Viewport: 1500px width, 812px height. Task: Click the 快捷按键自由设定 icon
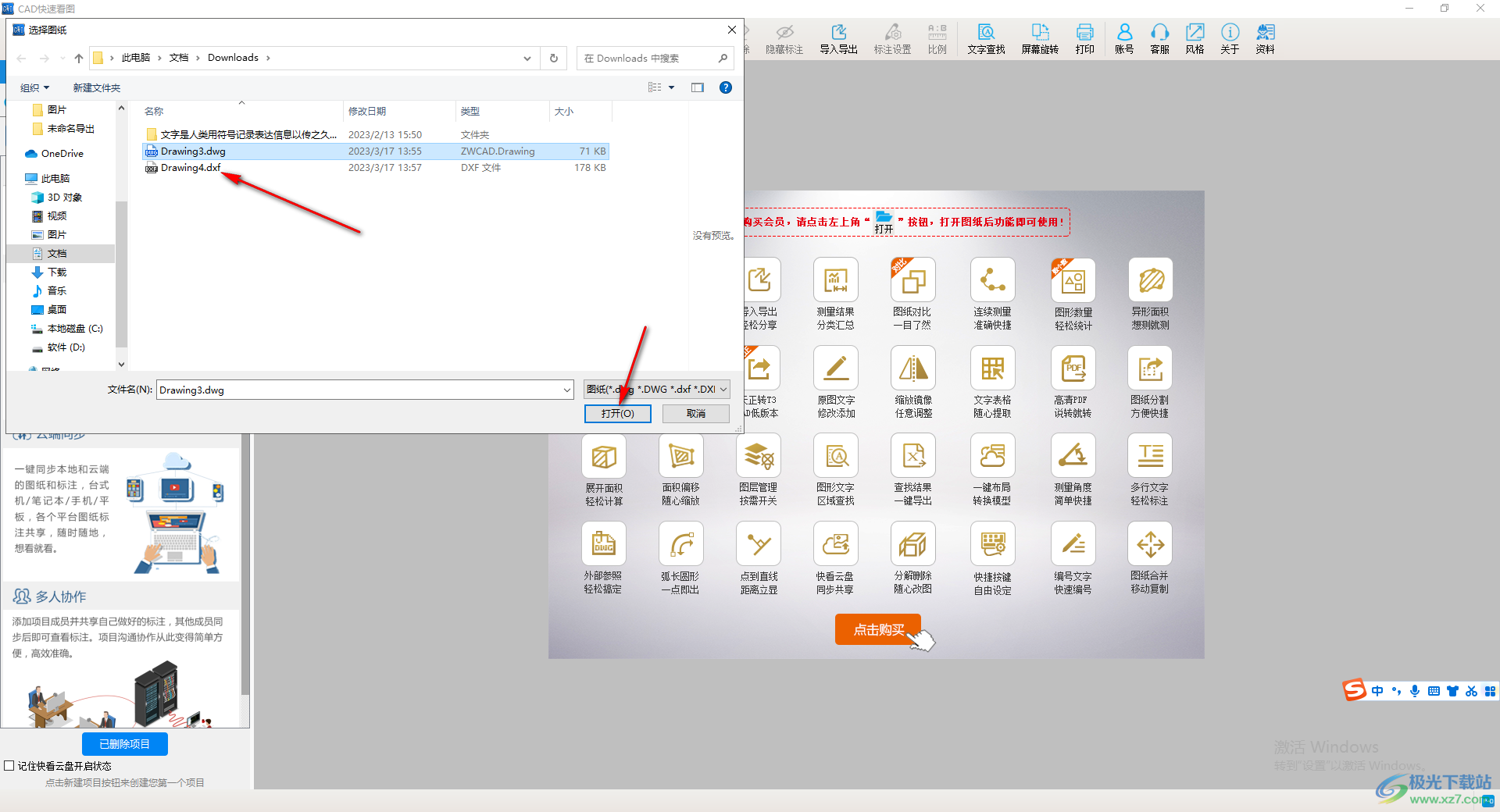[993, 543]
